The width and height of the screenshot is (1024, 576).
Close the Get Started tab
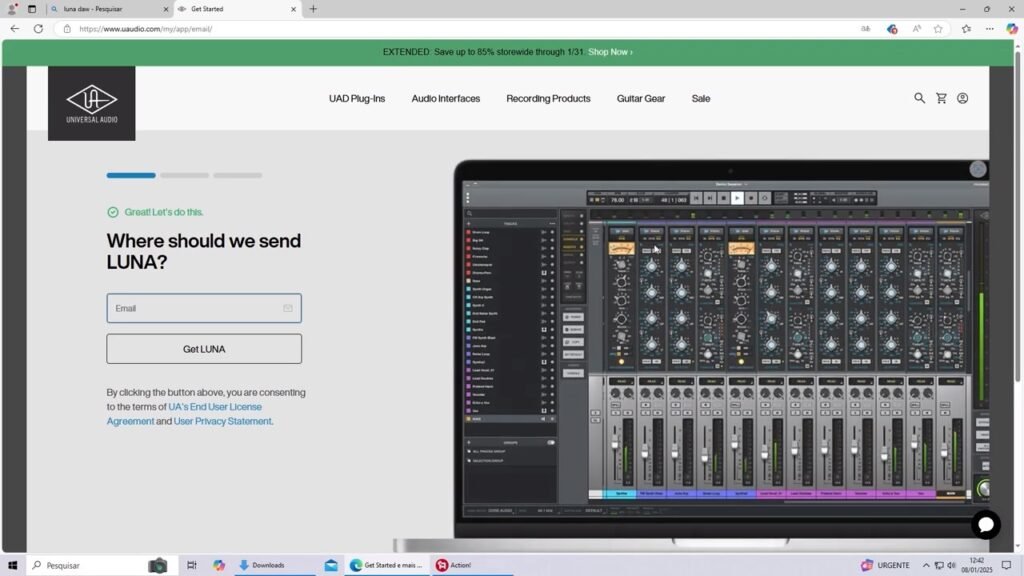(x=293, y=9)
